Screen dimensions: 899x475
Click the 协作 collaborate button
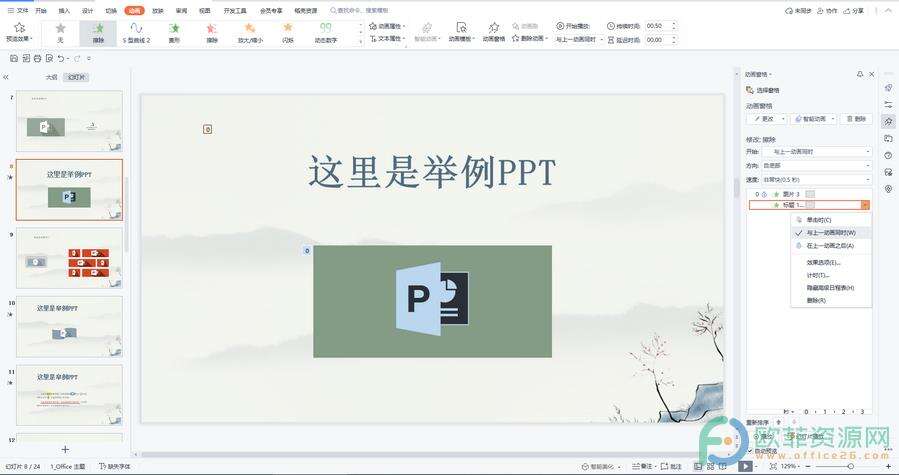(x=827, y=11)
